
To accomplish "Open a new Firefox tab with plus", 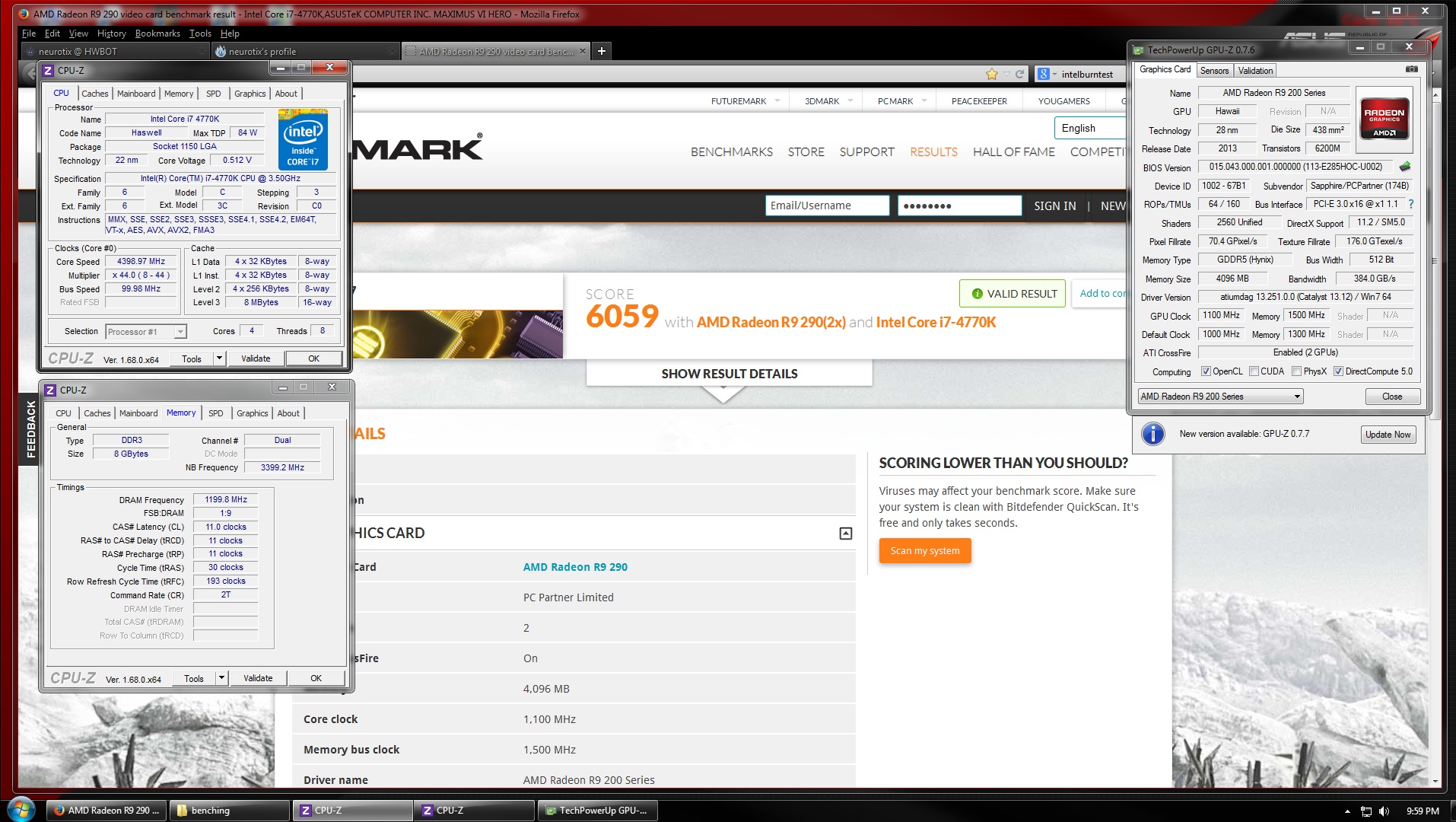I will [602, 51].
